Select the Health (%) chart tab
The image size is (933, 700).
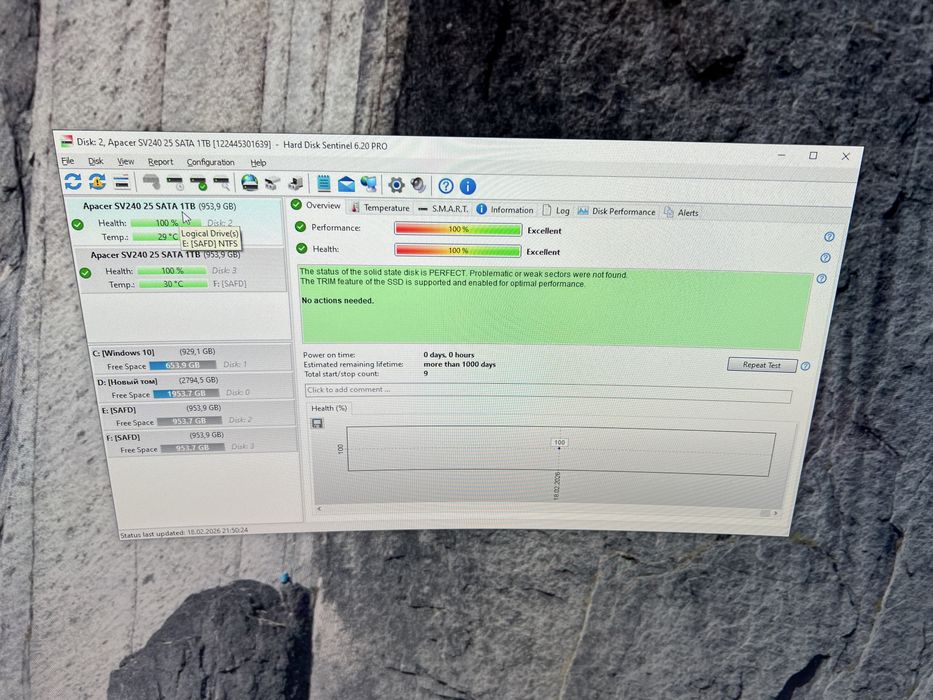tap(329, 408)
